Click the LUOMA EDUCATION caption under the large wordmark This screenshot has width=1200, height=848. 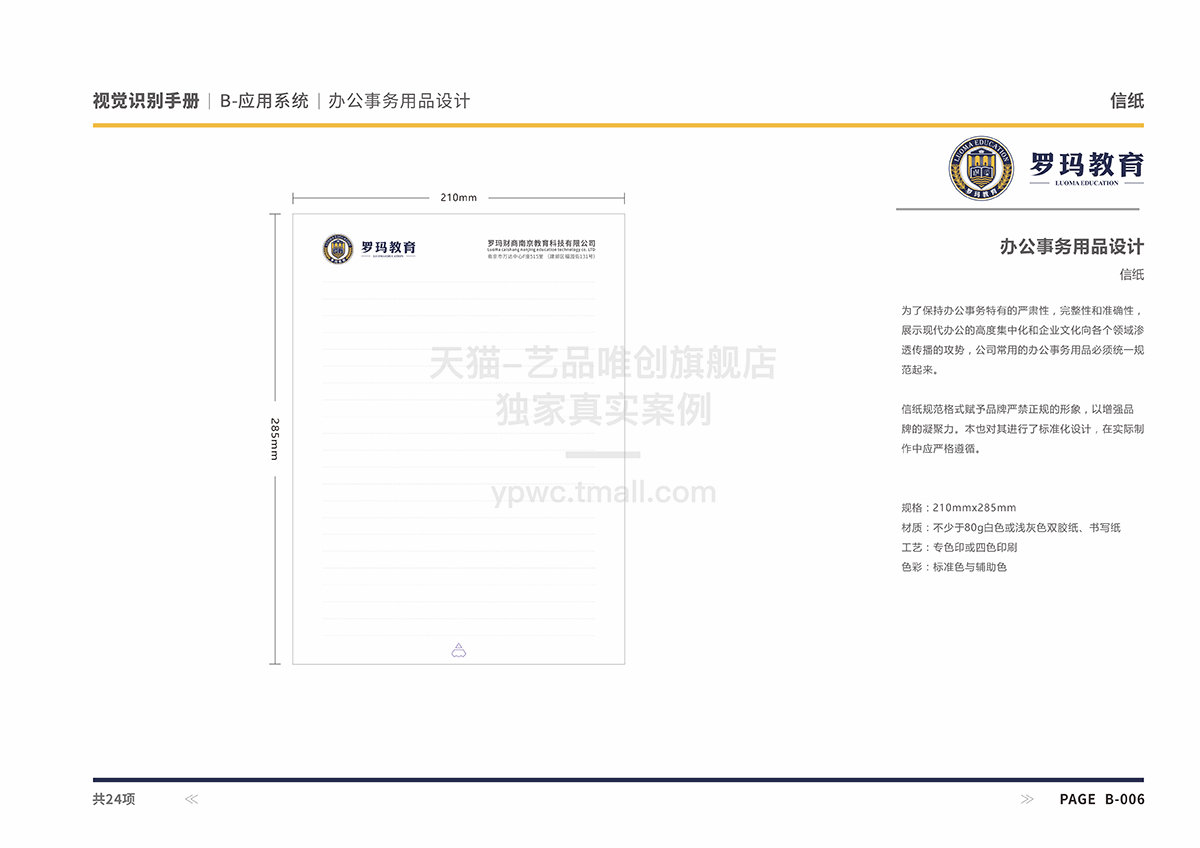1086,183
